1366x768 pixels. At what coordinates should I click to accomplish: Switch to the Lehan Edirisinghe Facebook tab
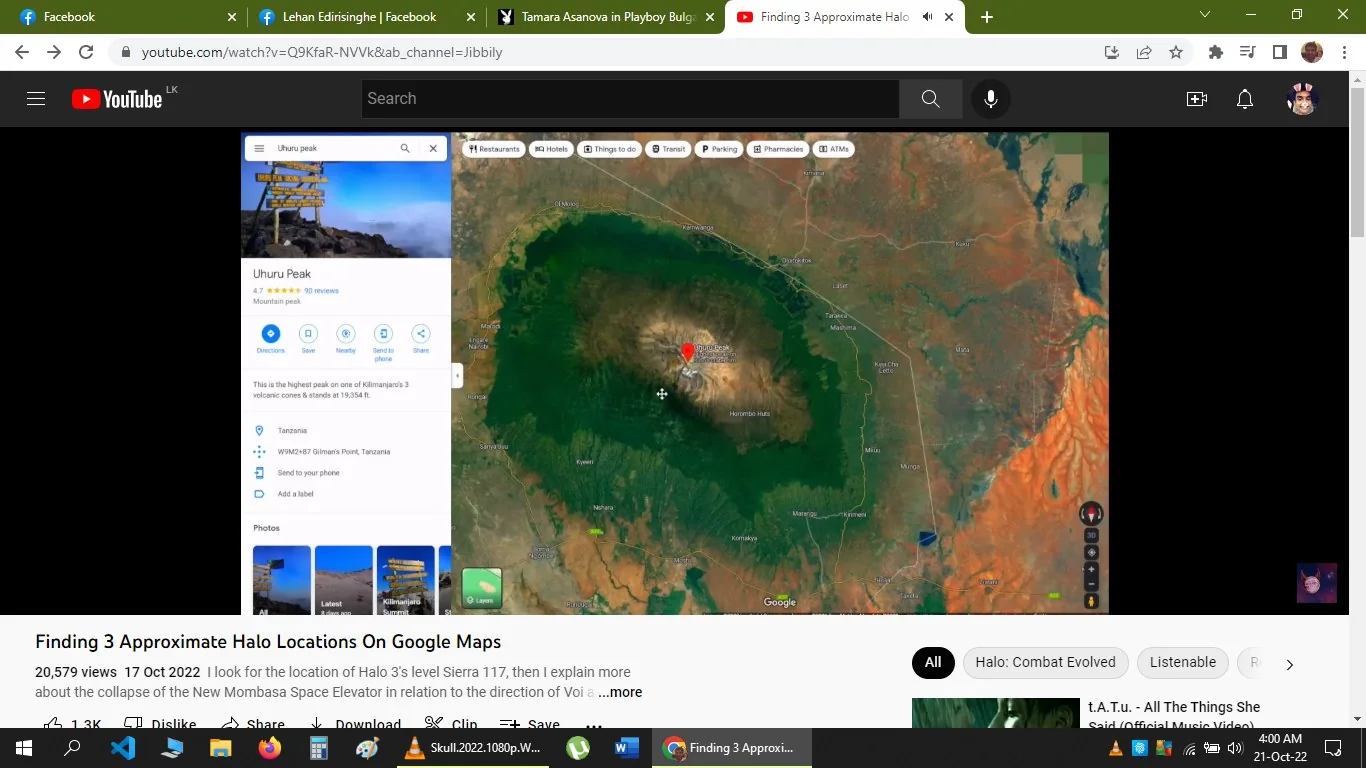[365, 17]
